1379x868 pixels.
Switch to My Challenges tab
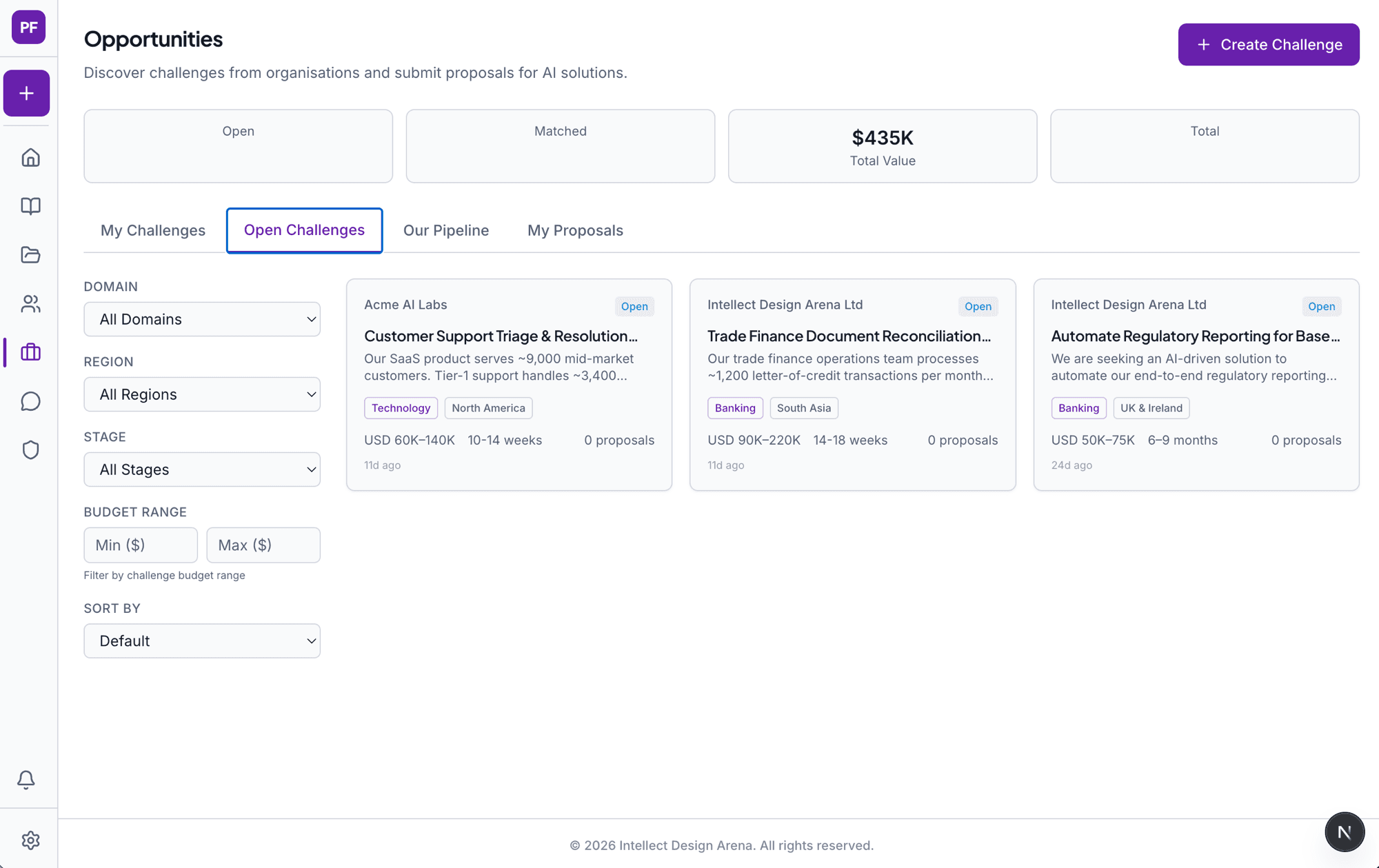(x=153, y=230)
